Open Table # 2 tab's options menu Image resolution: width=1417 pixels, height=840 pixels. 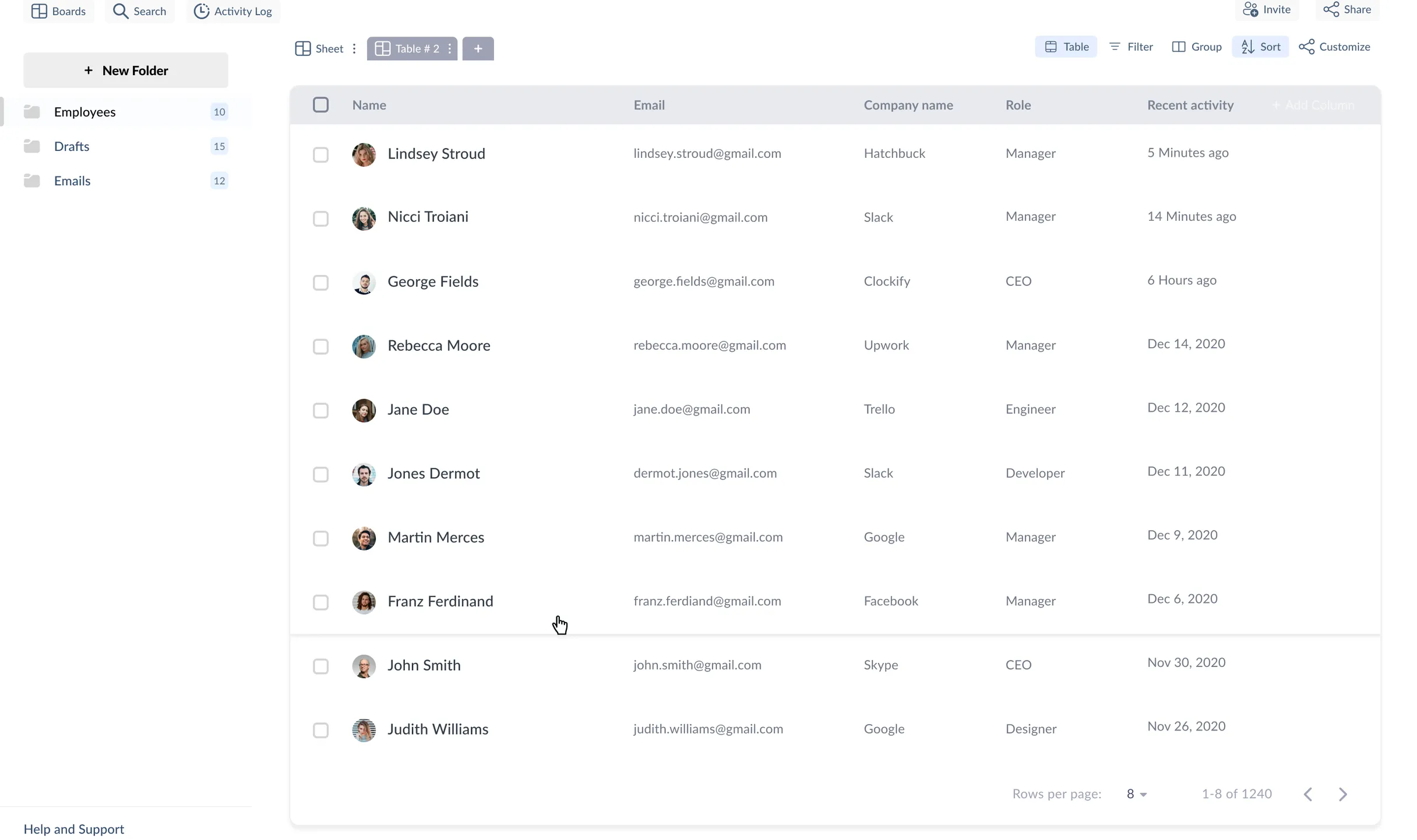pyautogui.click(x=450, y=49)
